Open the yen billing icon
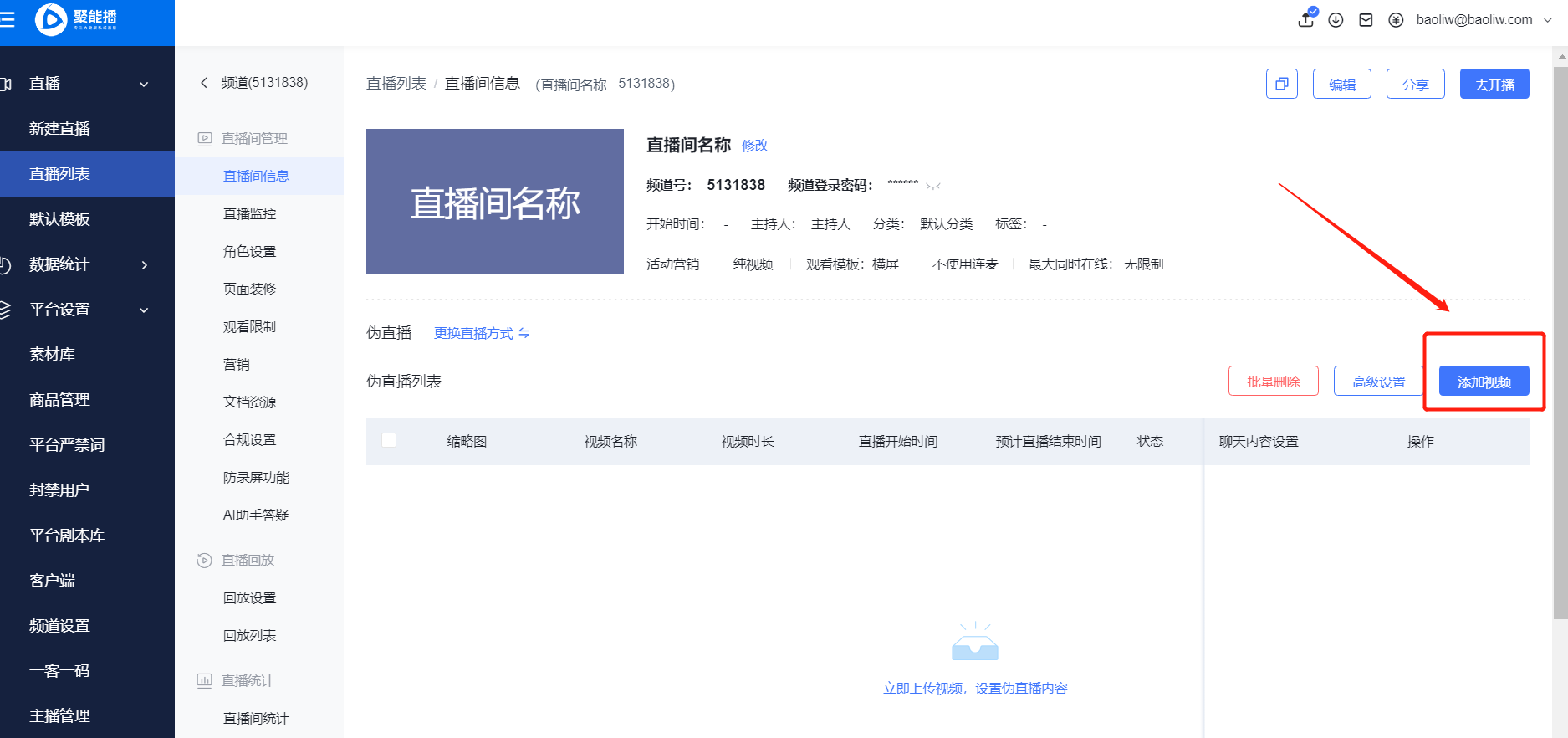The width and height of the screenshot is (1568, 738). point(1396,20)
